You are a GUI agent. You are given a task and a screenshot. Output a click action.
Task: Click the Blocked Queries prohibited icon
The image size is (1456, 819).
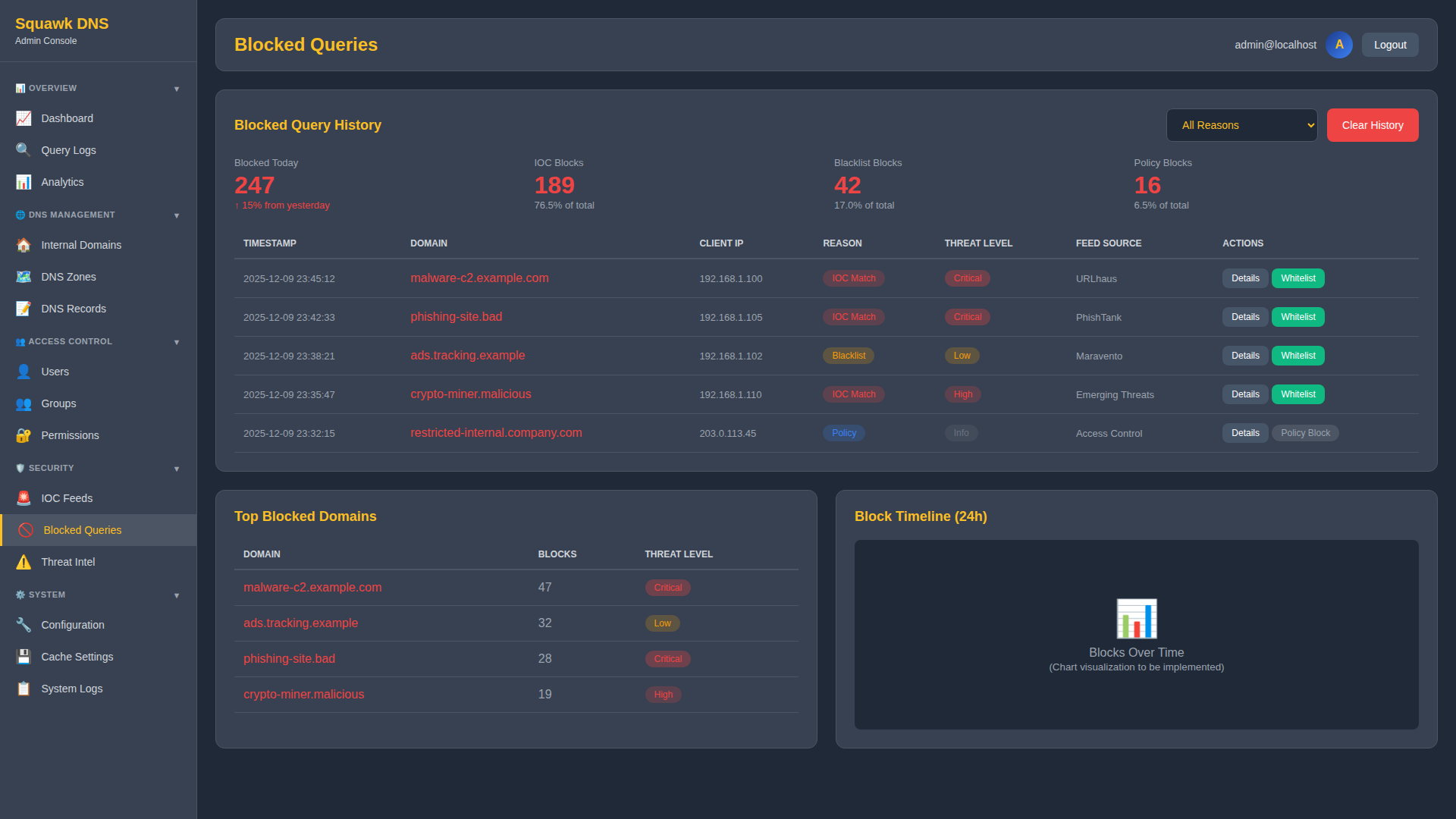pyautogui.click(x=26, y=530)
